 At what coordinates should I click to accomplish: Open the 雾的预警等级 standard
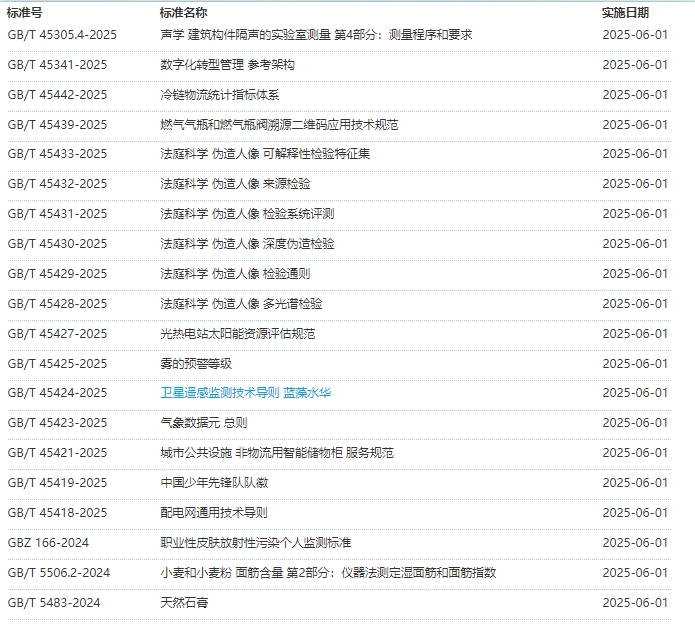[x=196, y=364]
